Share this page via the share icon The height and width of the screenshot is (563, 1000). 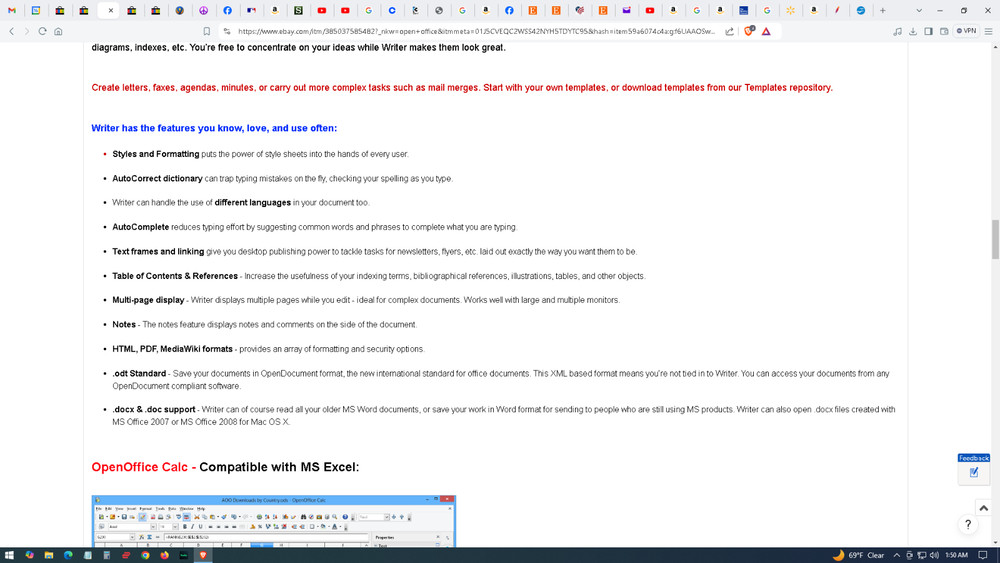tap(730, 31)
